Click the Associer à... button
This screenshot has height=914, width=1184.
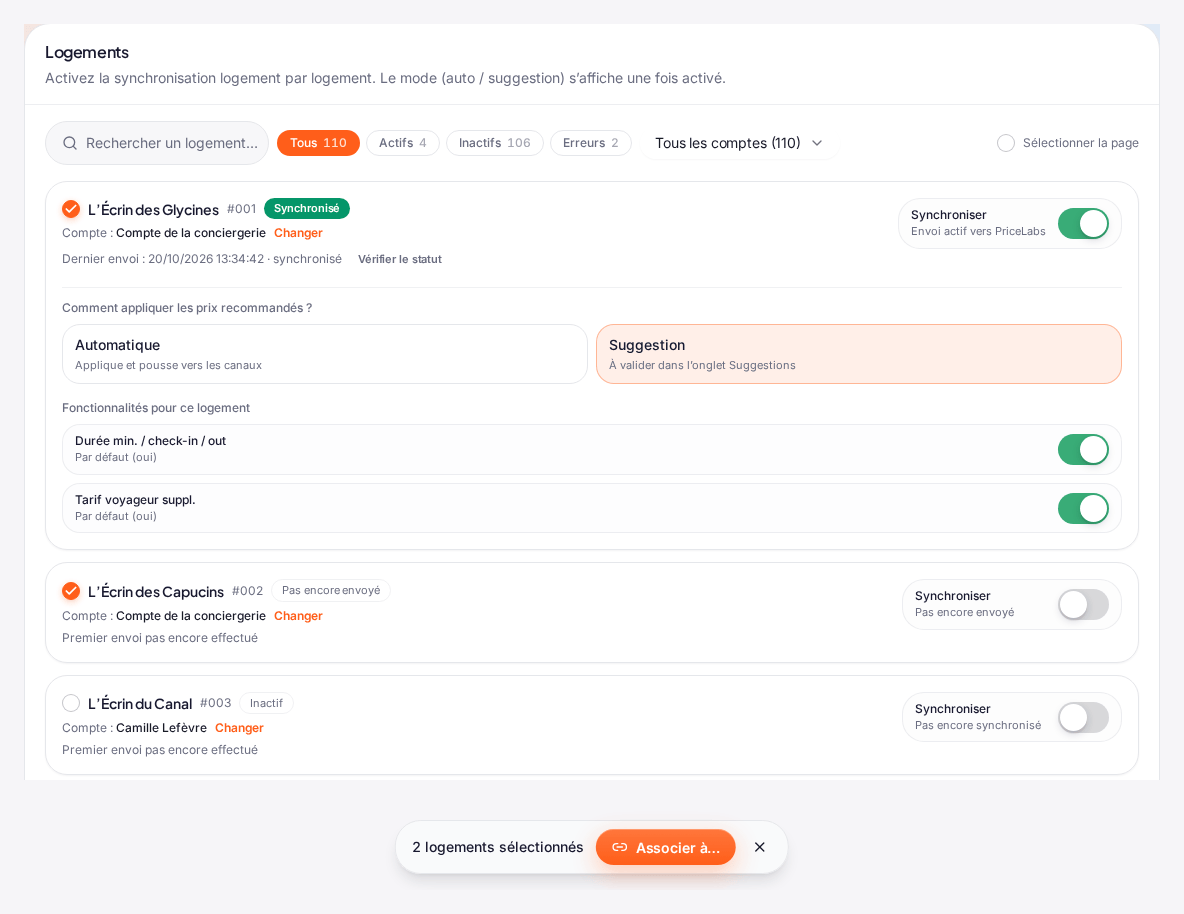coord(665,848)
